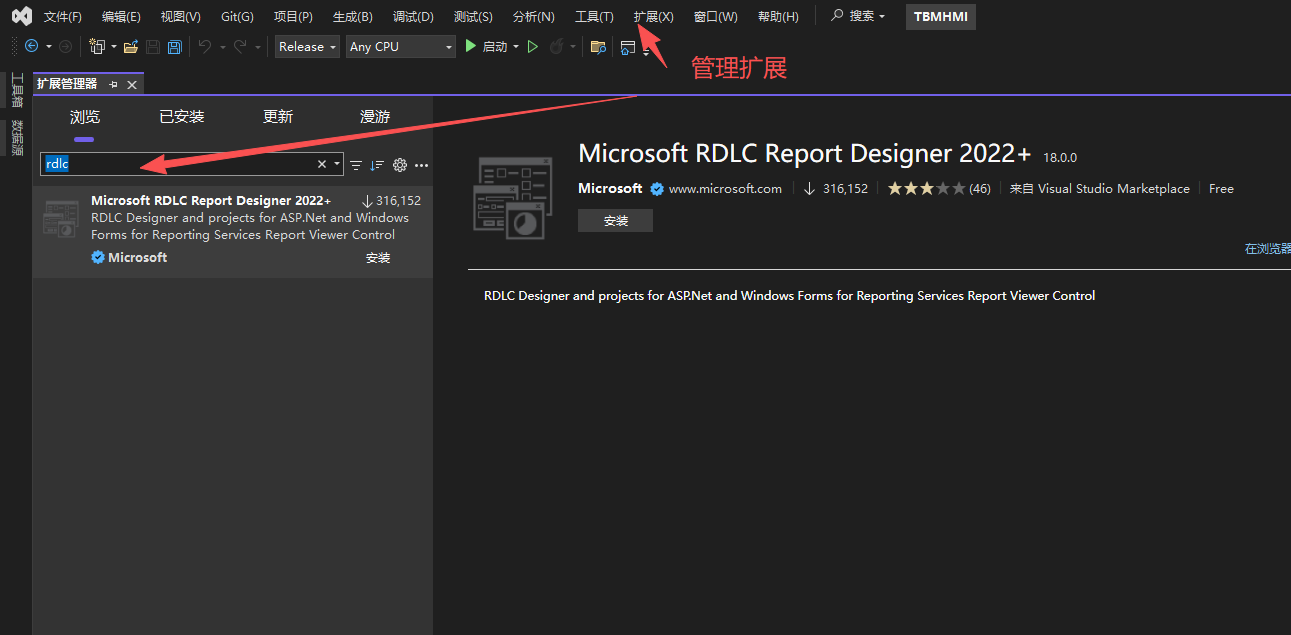This screenshot has height=635, width=1291.
Task: Switch to the 漫游 tab
Action: click(375, 117)
